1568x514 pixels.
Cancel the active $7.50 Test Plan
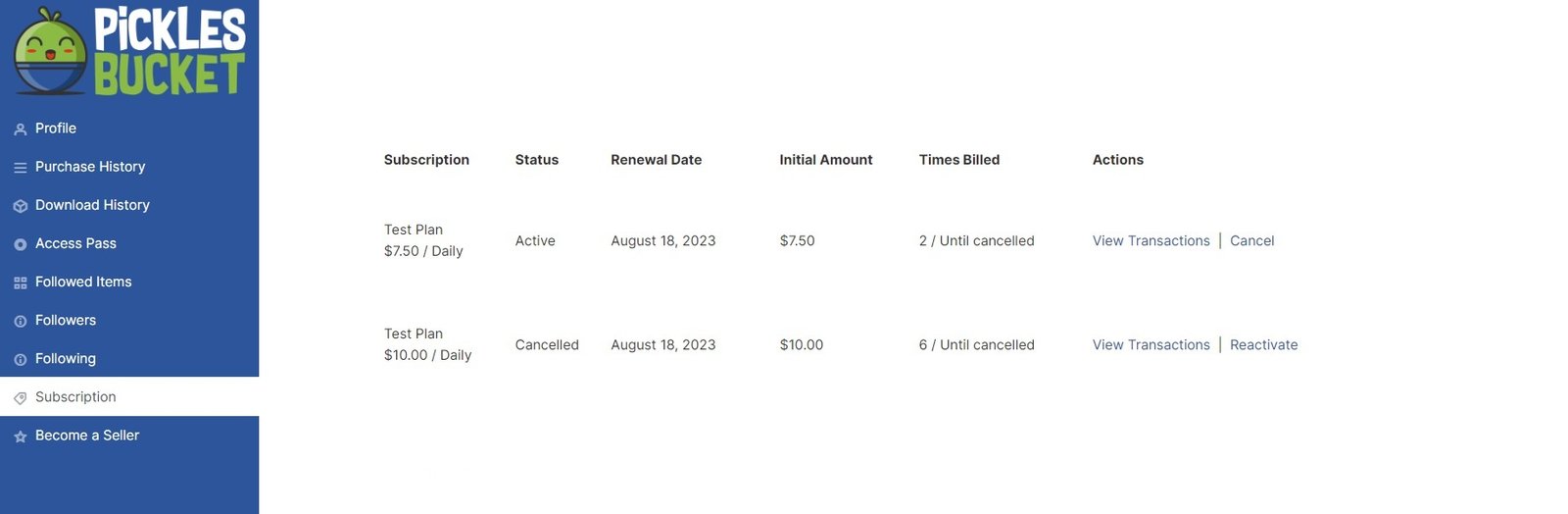coord(1251,240)
